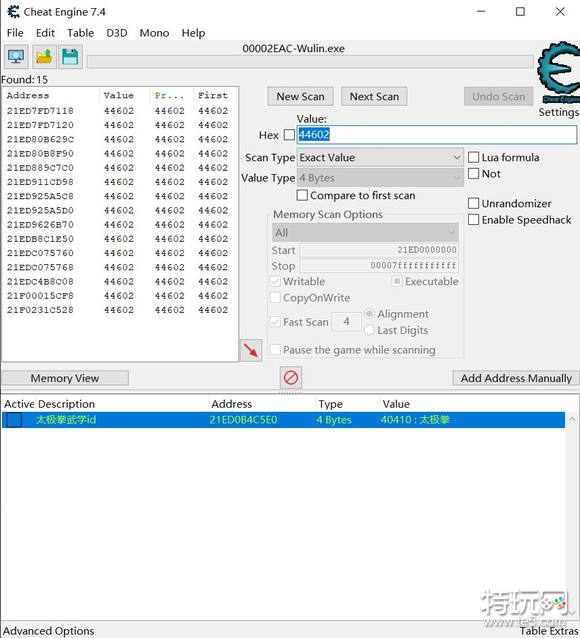Focus the scan Value input field
This screenshot has height=638, width=580.
click(x=437, y=134)
